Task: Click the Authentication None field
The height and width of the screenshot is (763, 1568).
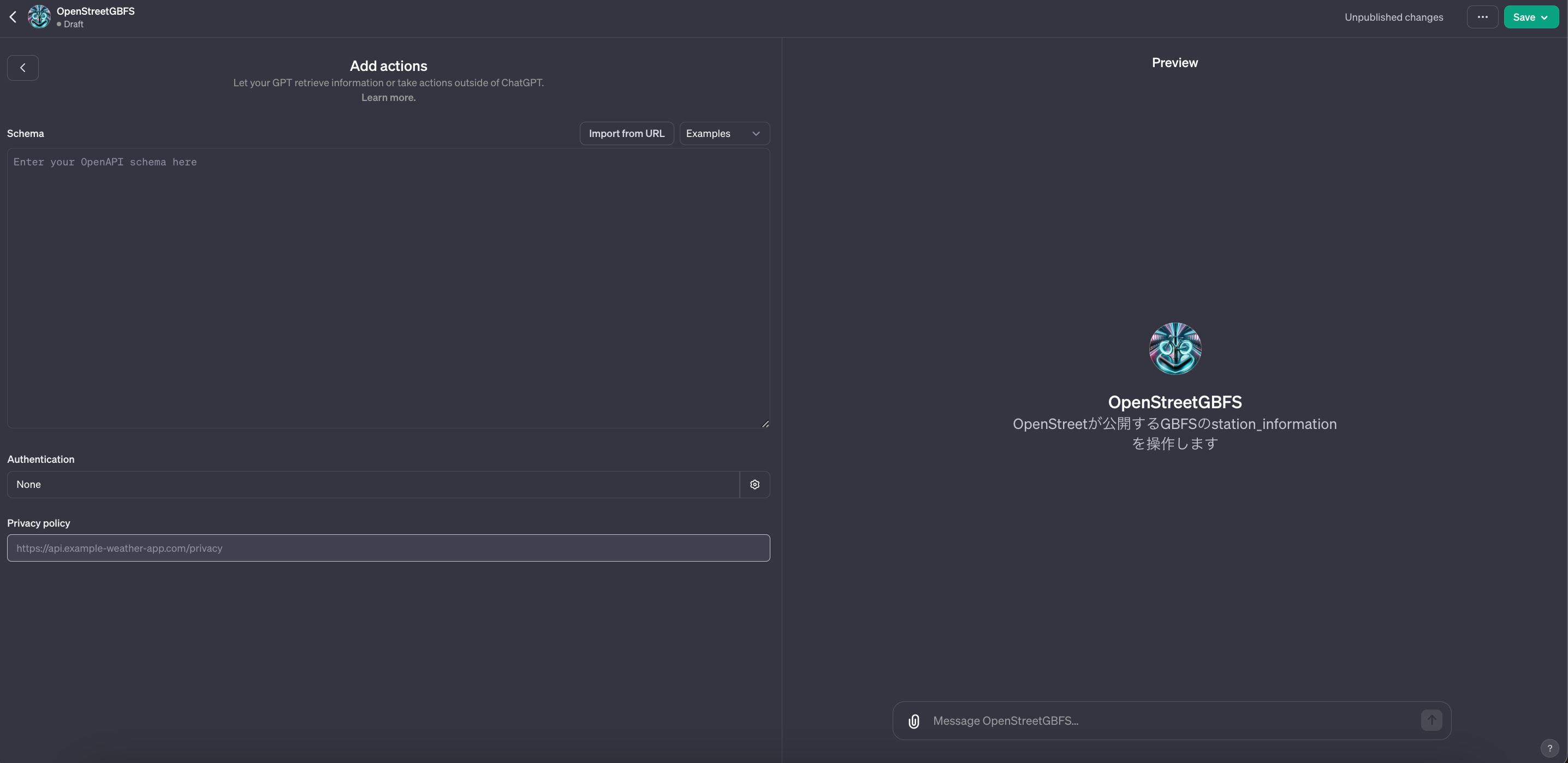Action: pos(372,484)
